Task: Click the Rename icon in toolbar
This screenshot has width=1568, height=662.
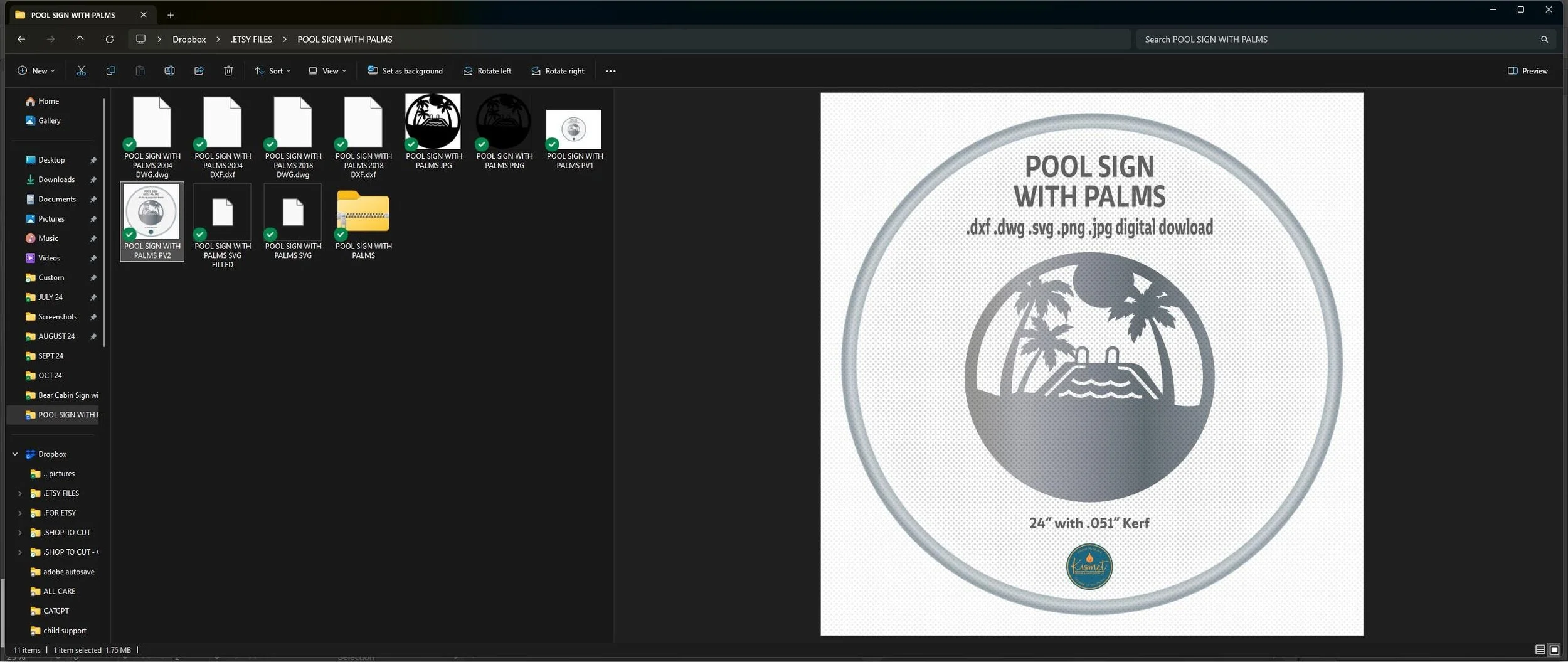Action: click(169, 71)
